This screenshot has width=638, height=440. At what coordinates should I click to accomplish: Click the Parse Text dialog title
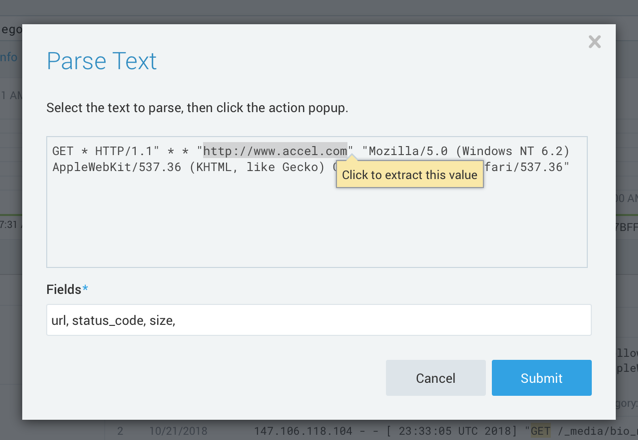pos(101,61)
